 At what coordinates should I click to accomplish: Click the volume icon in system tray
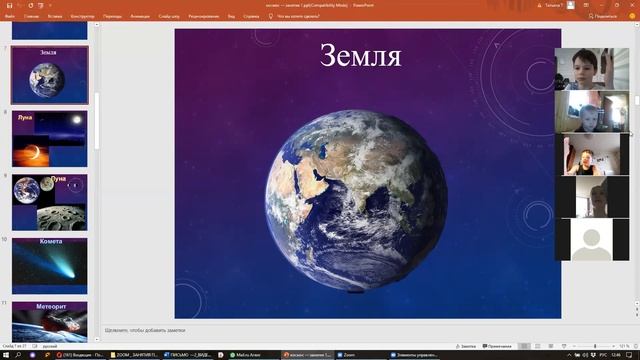tap(585, 355)
